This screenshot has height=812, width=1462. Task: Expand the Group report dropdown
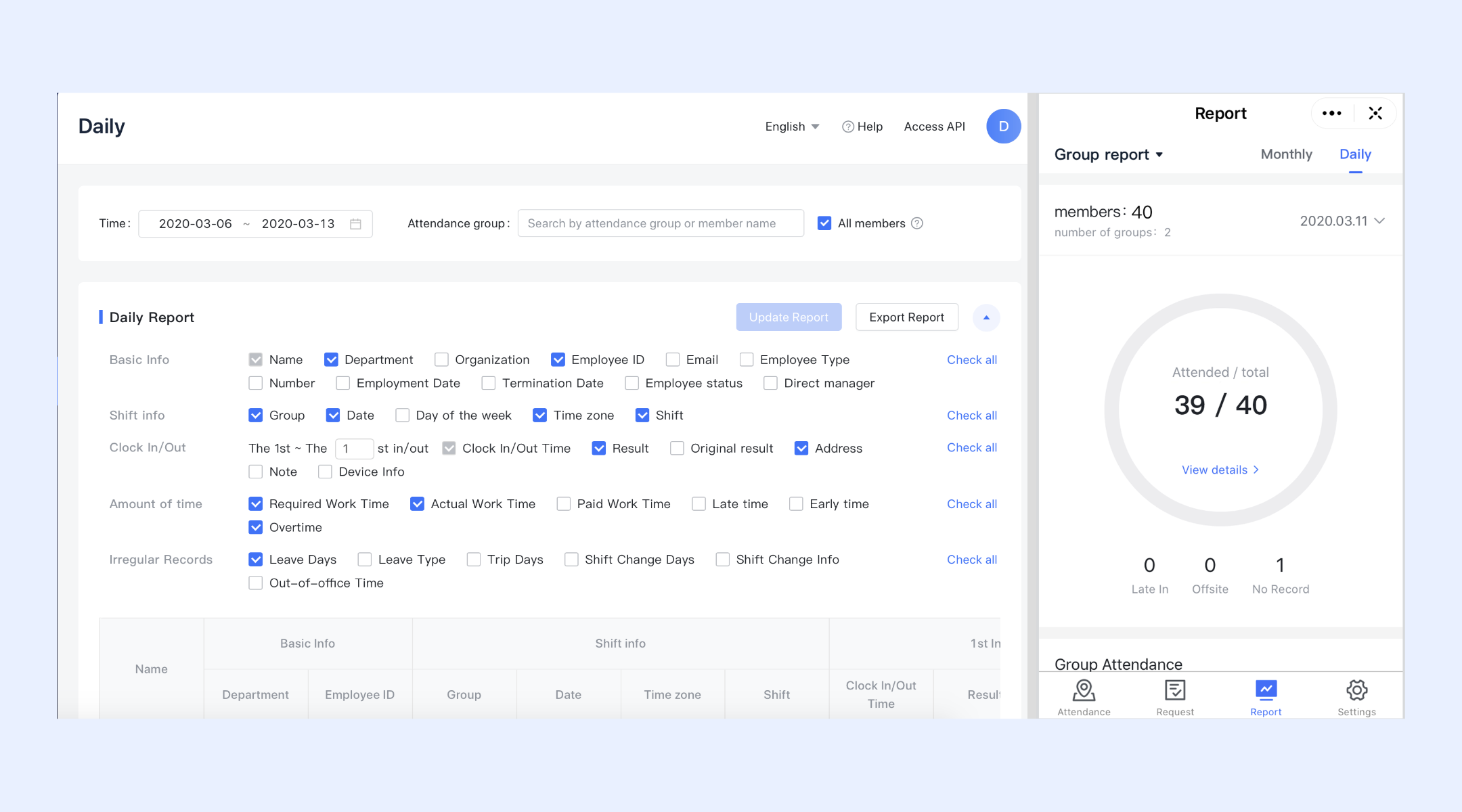[1108, 155]
